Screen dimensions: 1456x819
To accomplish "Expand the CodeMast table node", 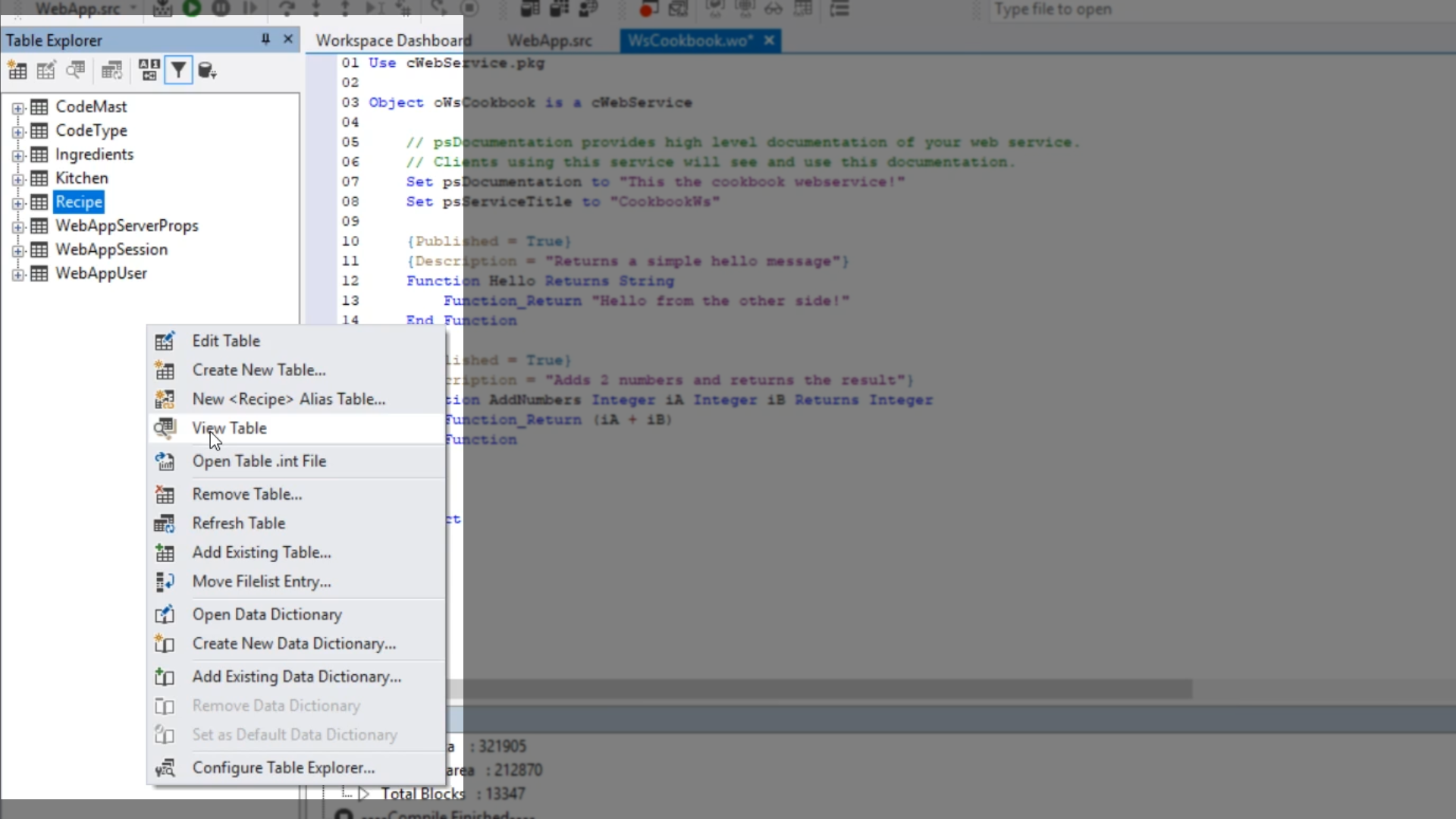I will pyautogui.click(x=18, y=108).
